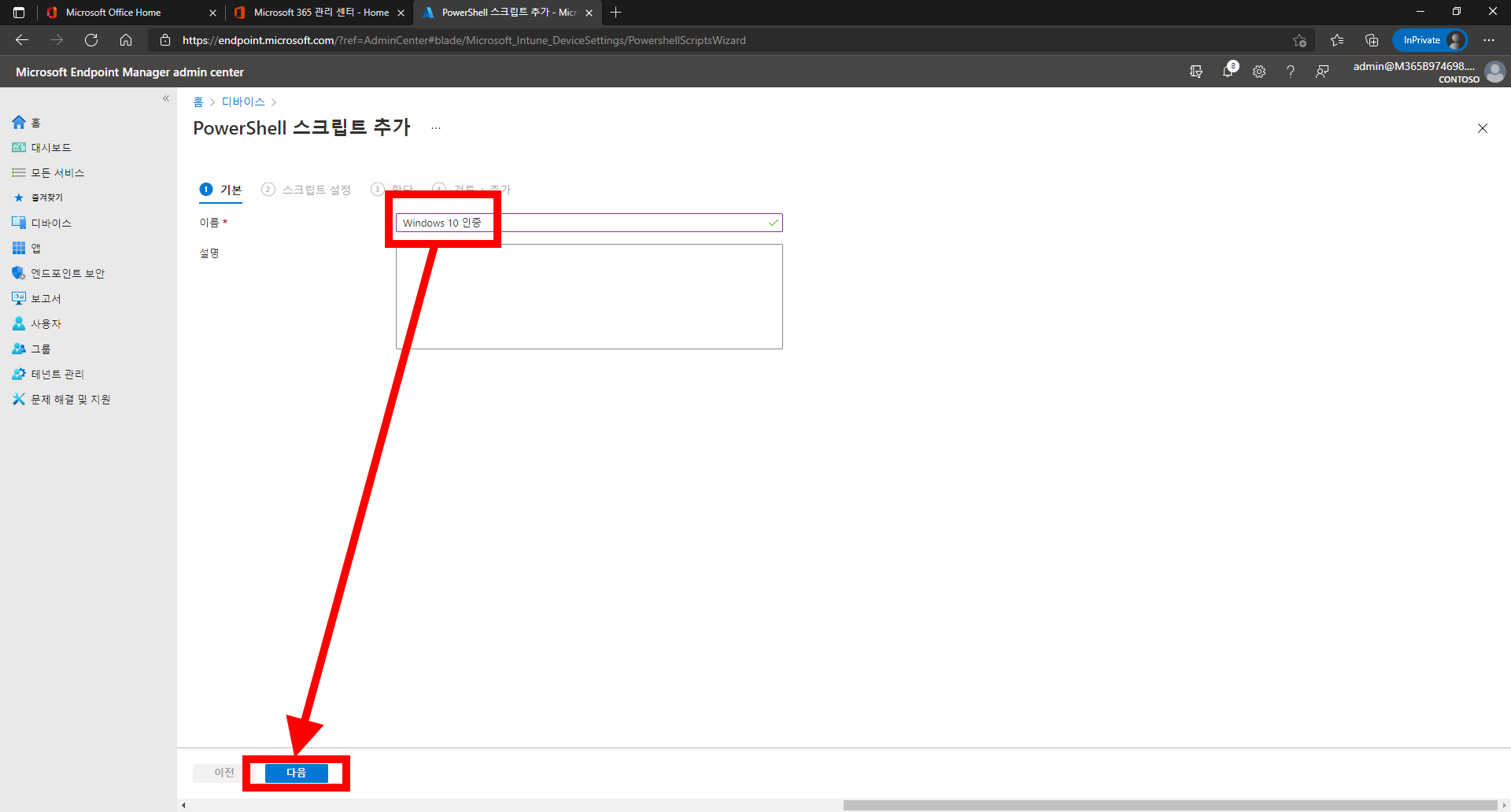Open browser settings and more menu
Viewport: 1511px width, 812px height.
coord(1489,40)
